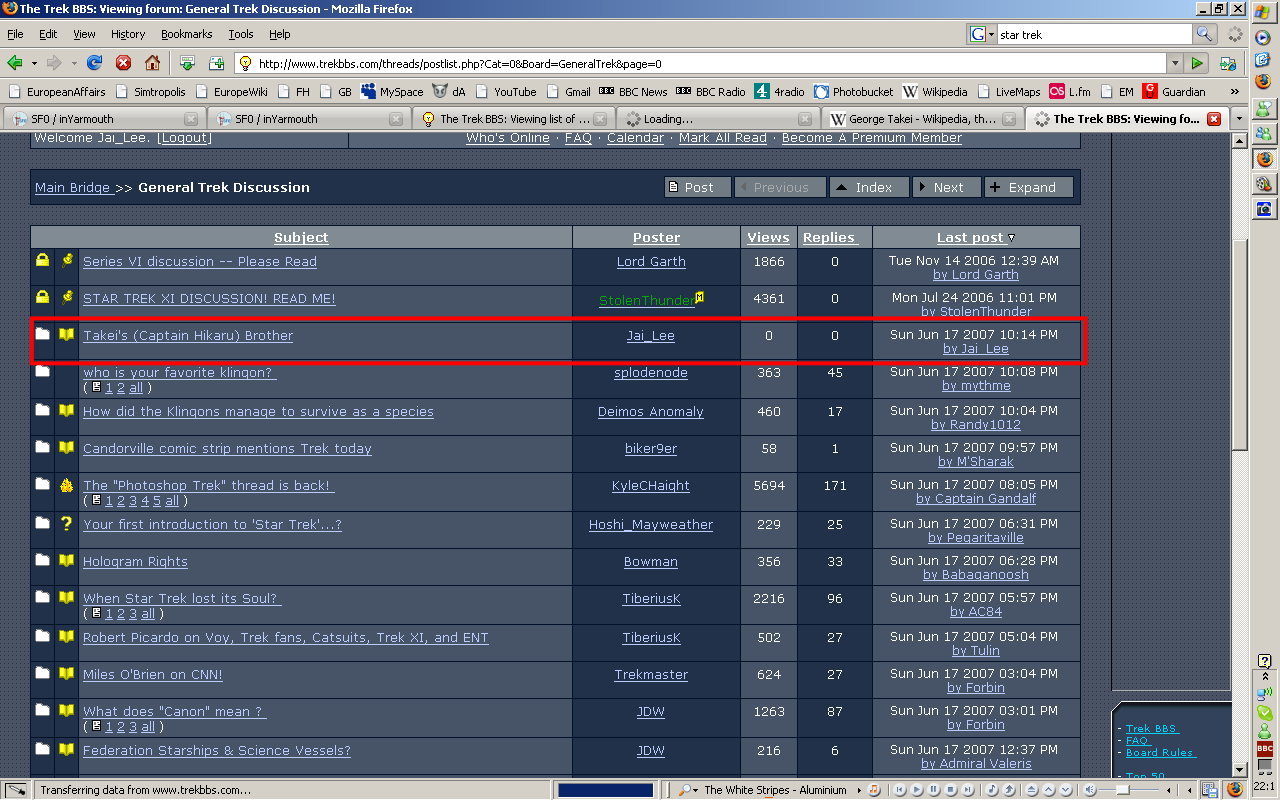Viewport: 1280px width, 800px height.
Task: Stop loading with the red Stop icon
Action: [x=123, y=63]
